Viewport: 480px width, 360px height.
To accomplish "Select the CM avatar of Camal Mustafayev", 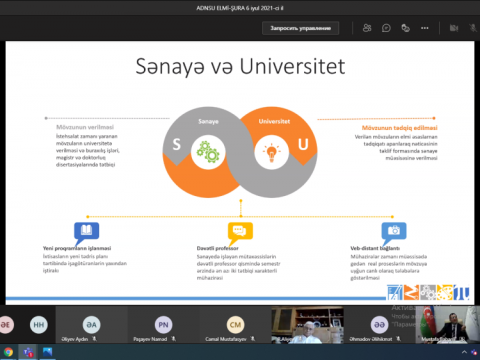I will [x=235, y=324].
